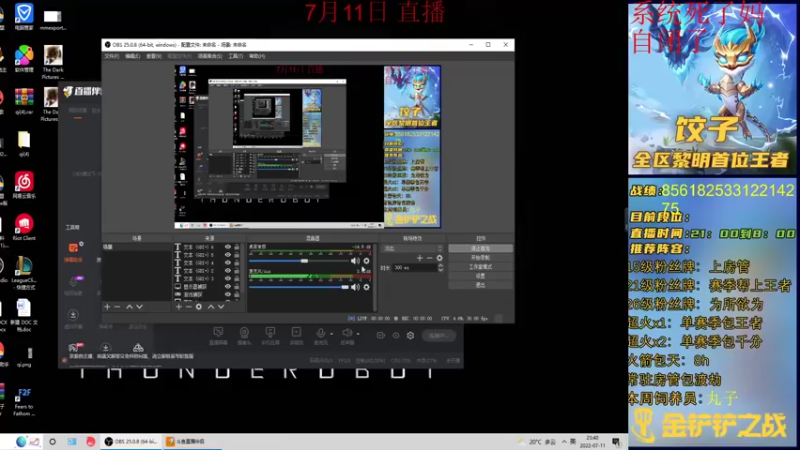Image resolution: width=800 pixels, height=450 pixels.
Task: Move scene down in OBS scenes panel
Action: pos(139,307)
